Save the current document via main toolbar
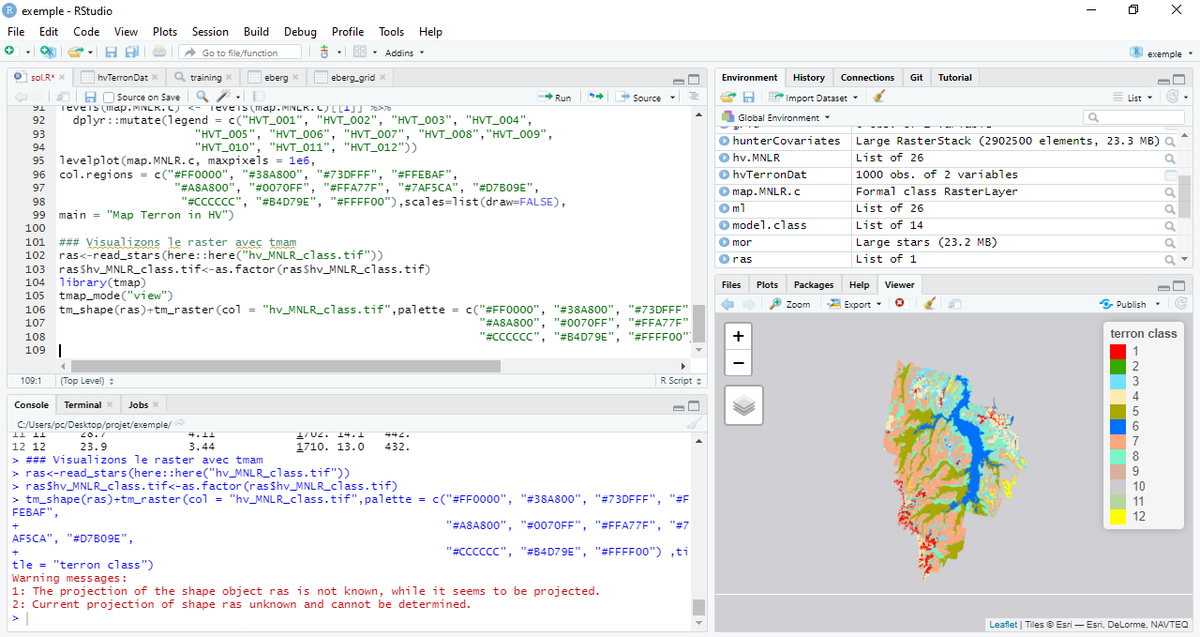1200x637 pixels. point(110,52)
